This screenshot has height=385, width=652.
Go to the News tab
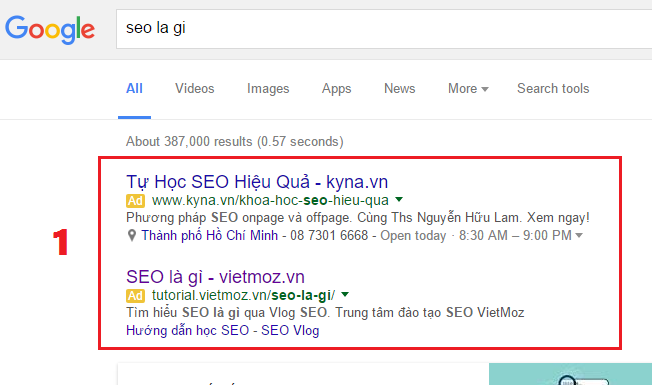click(400, 89)
